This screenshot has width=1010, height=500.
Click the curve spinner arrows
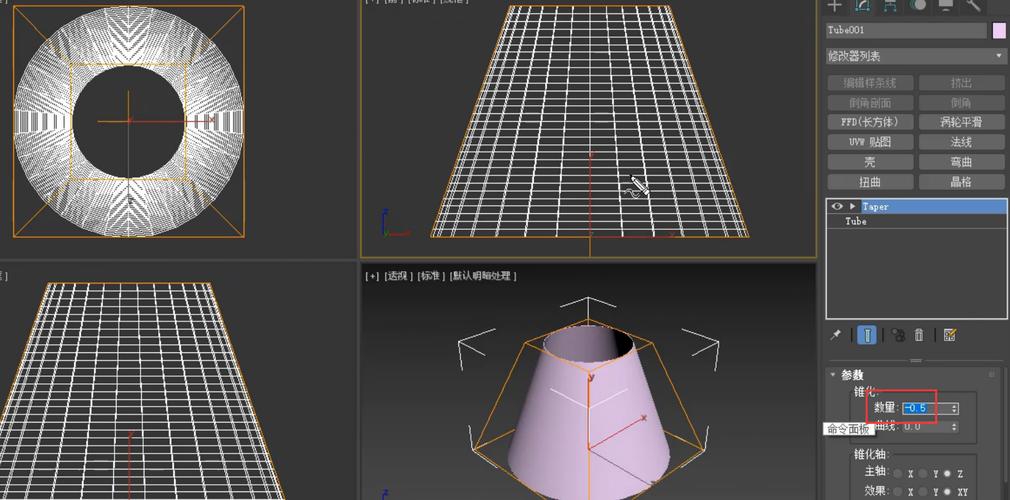(955, 427)
